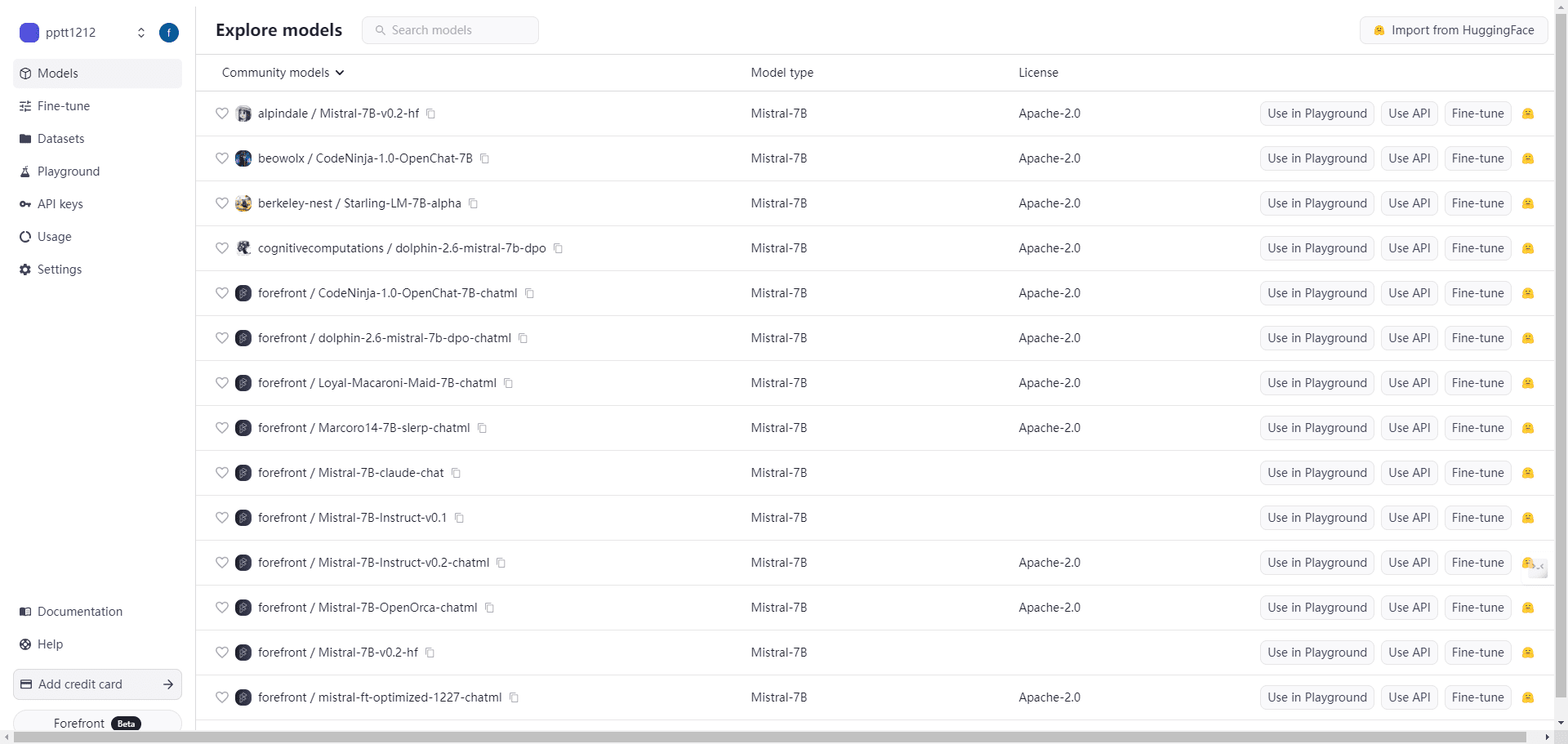Copy the forefront Loyal-Macaroni-Maid-7B-chatml name
Image resolution: width=1568 pixels, height=744 pixels.
(508, 383)
